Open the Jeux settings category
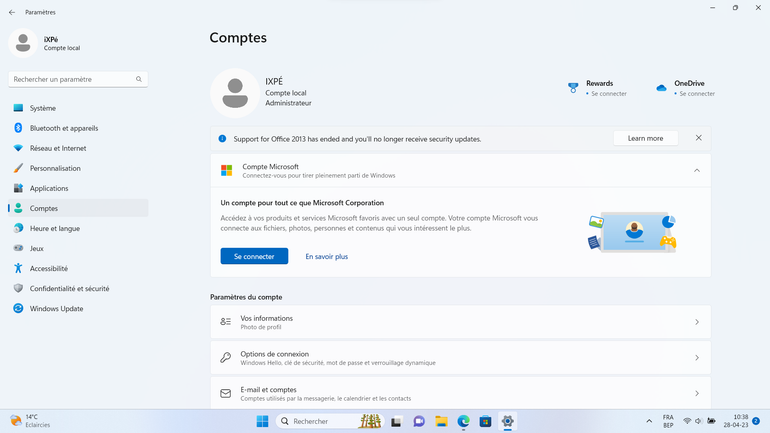Screen dimensions: 770x433 (78, 248)
